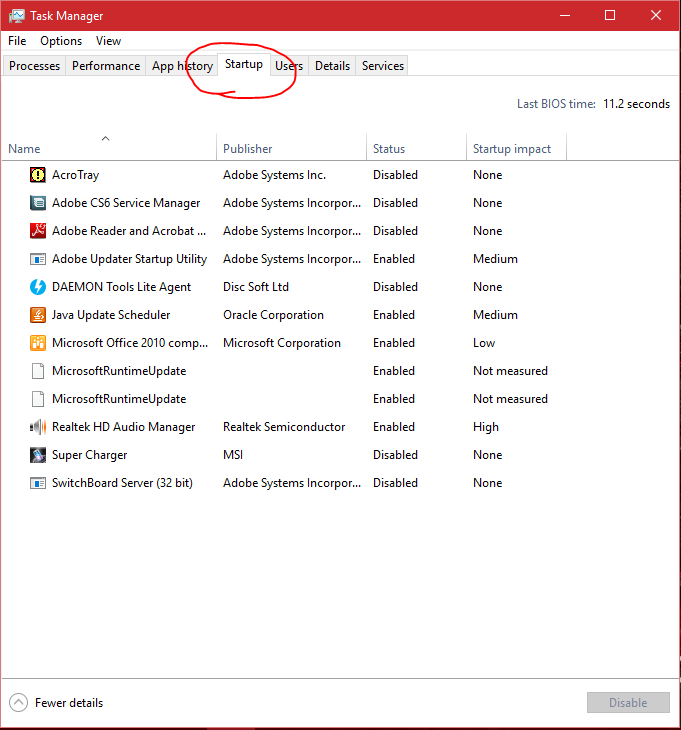Switch to the App history tab
This screenshot has width=681, height=730.
[182, 66]
